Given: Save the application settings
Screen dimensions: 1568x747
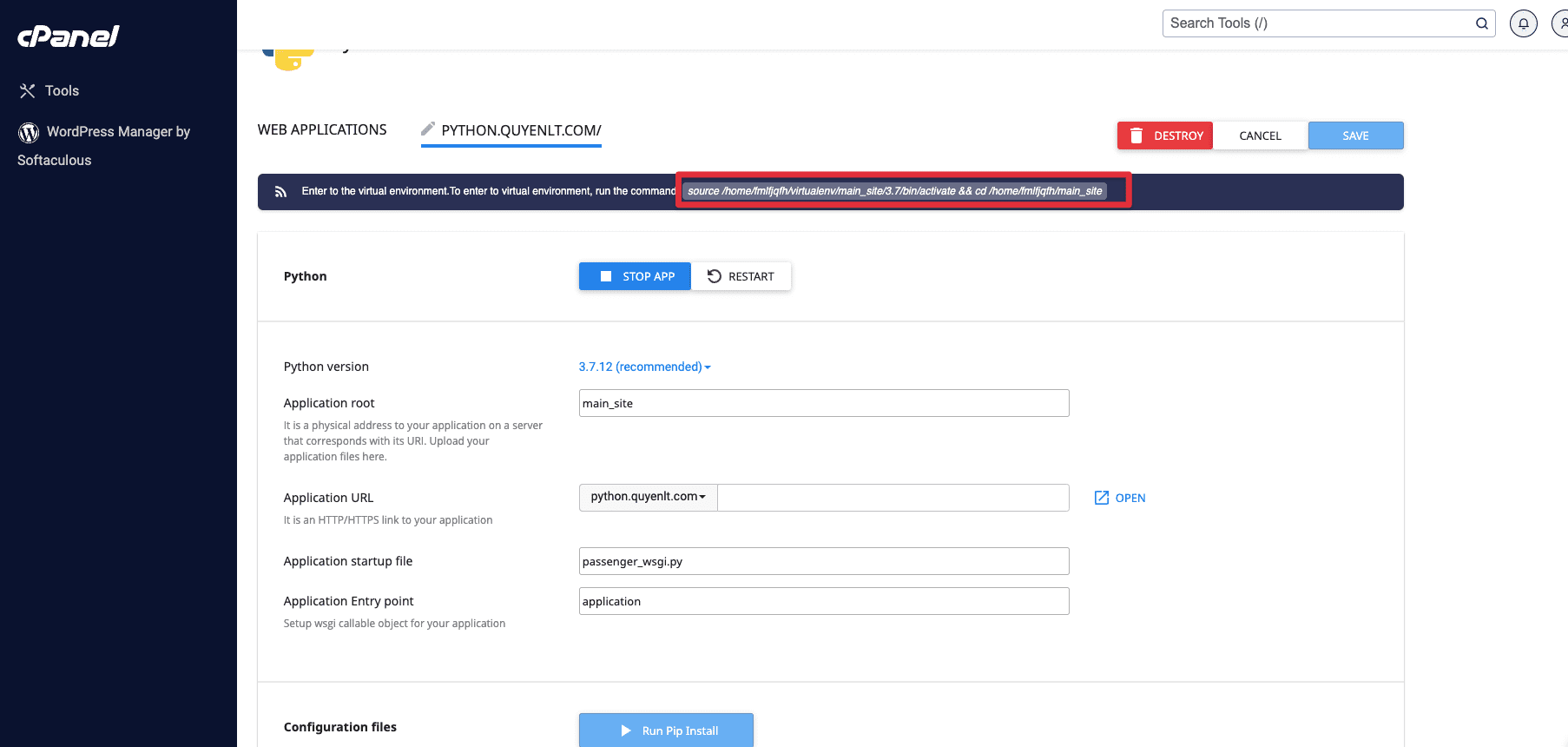Looking at the screenshot, I should tap(1355, 136).
